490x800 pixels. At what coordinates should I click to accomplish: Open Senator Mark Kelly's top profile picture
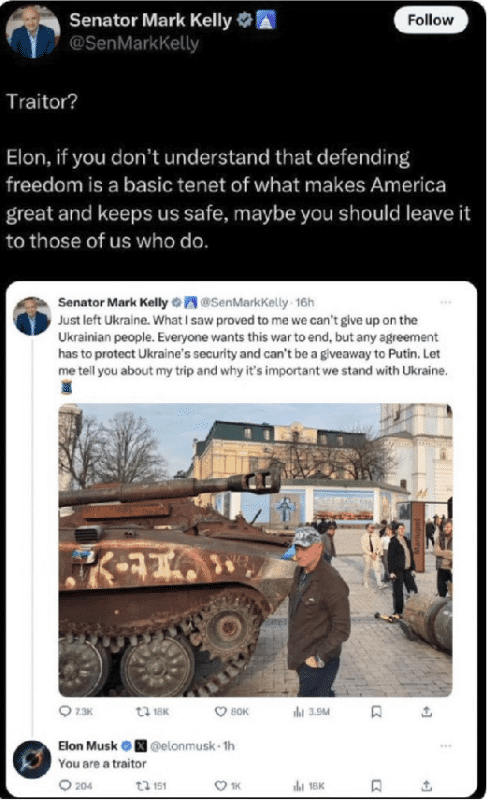click(32, 32)
